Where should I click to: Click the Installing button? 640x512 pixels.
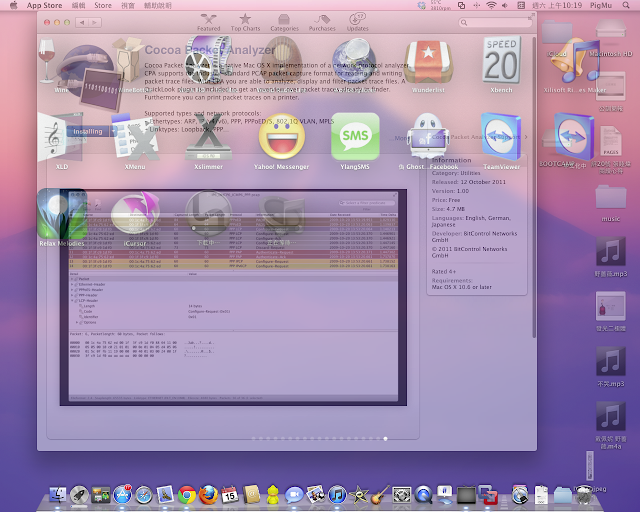pyautogui.click(x=89, y=131)
